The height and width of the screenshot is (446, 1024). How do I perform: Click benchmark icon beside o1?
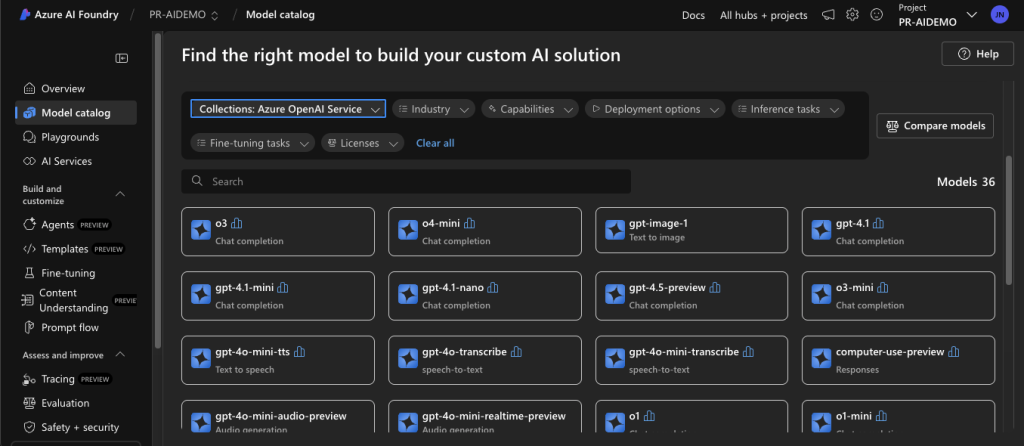pyautogui.click(x=649, y=416)
